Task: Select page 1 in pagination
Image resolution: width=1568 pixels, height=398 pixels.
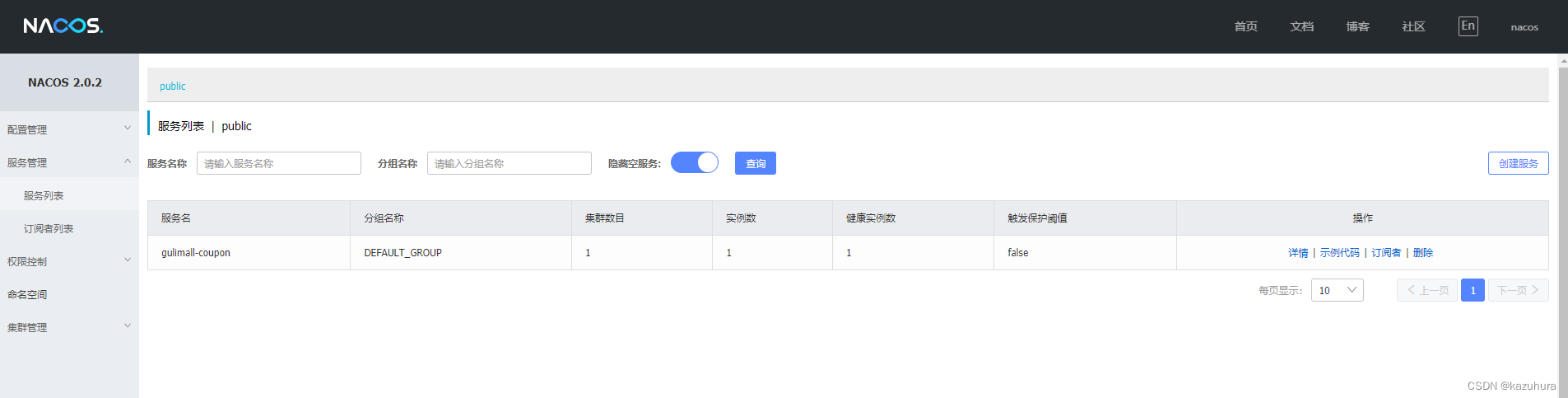Action: tap(1473, 290)
